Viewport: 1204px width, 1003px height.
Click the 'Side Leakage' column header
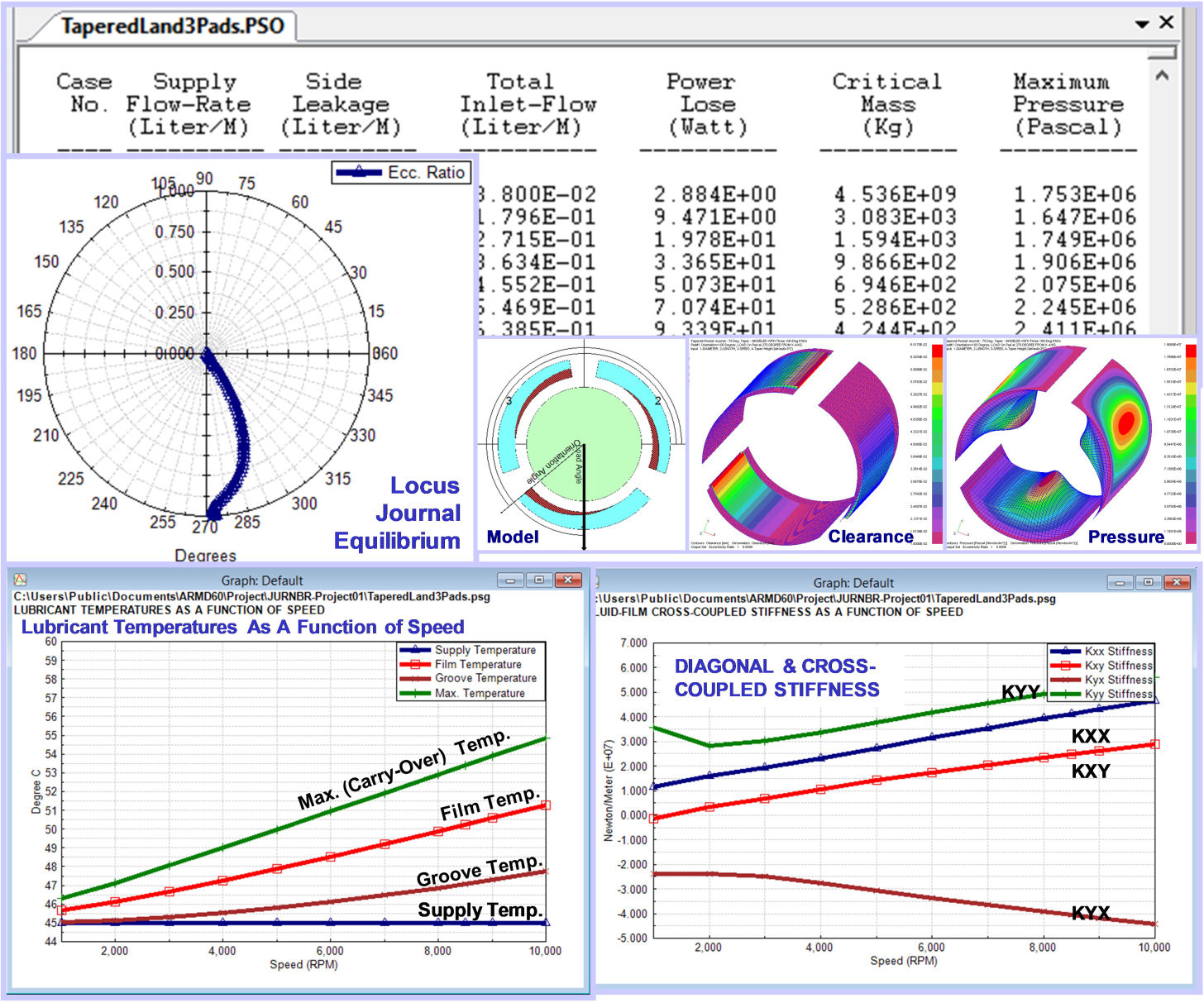coord(341,104)
